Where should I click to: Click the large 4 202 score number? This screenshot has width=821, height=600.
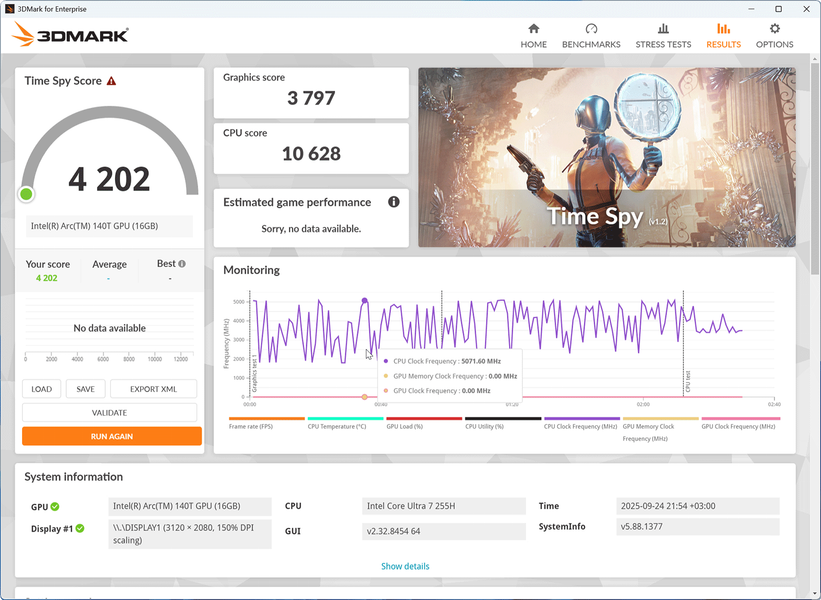click(x=109, y=180)
